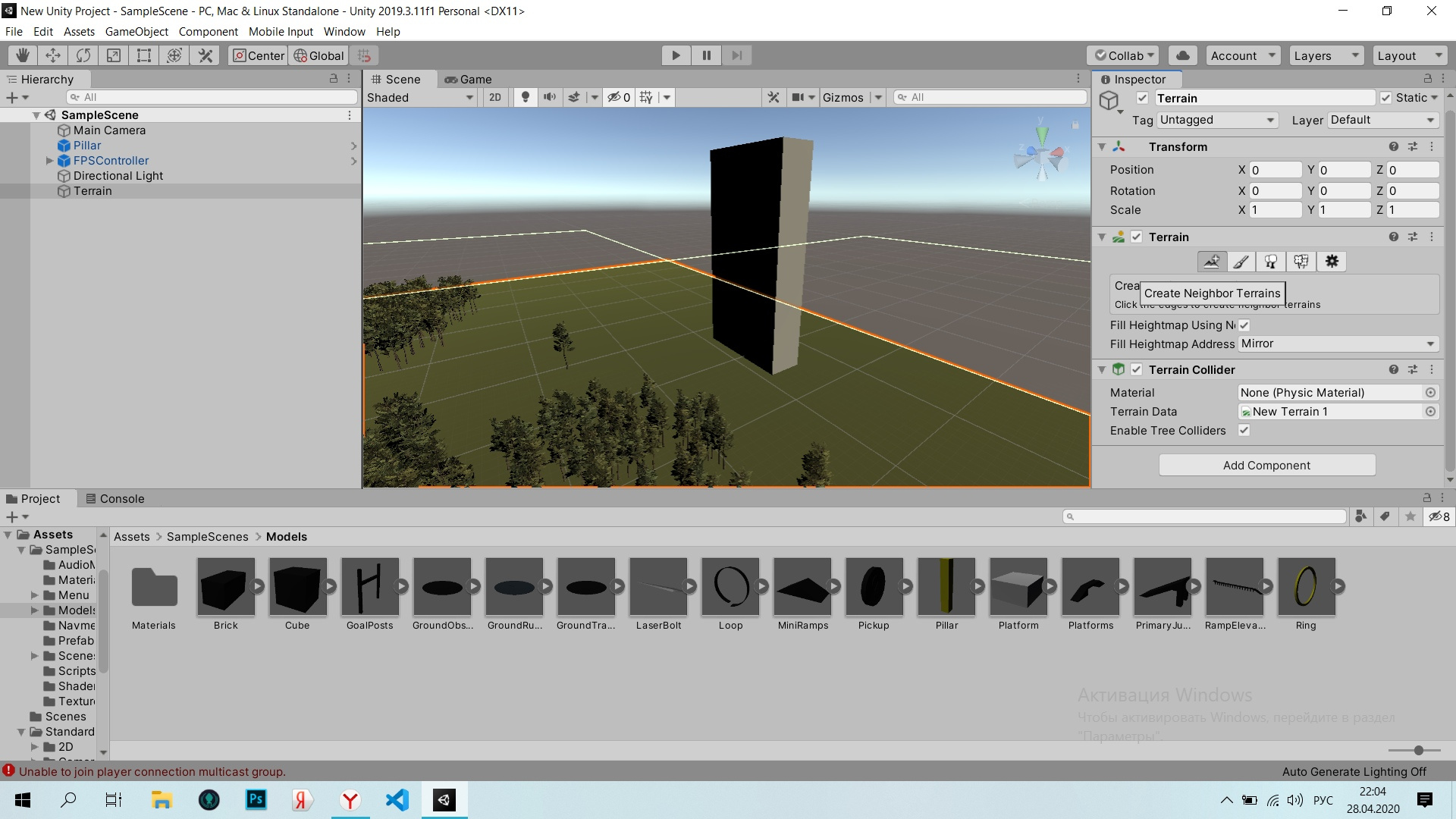The height and width of the screenshot is (819, 1456).
Task: Select Main Camera in Hierarchy
Action: click(x=109, y=130)
